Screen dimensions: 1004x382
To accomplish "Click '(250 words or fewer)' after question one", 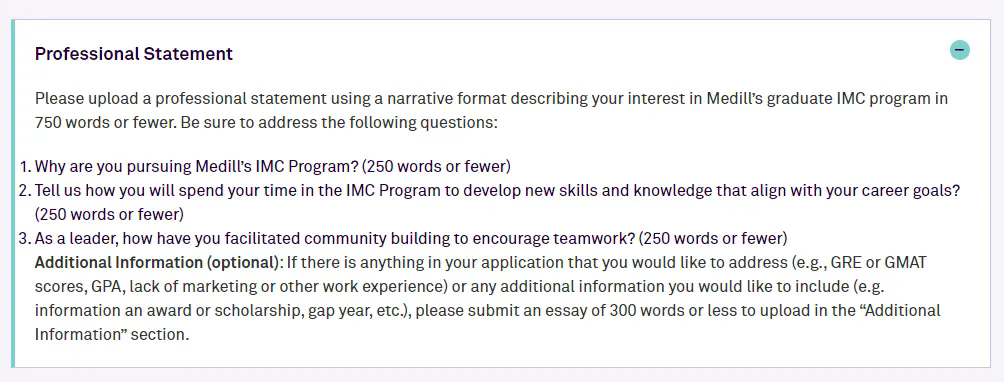I will pos(436,166).
